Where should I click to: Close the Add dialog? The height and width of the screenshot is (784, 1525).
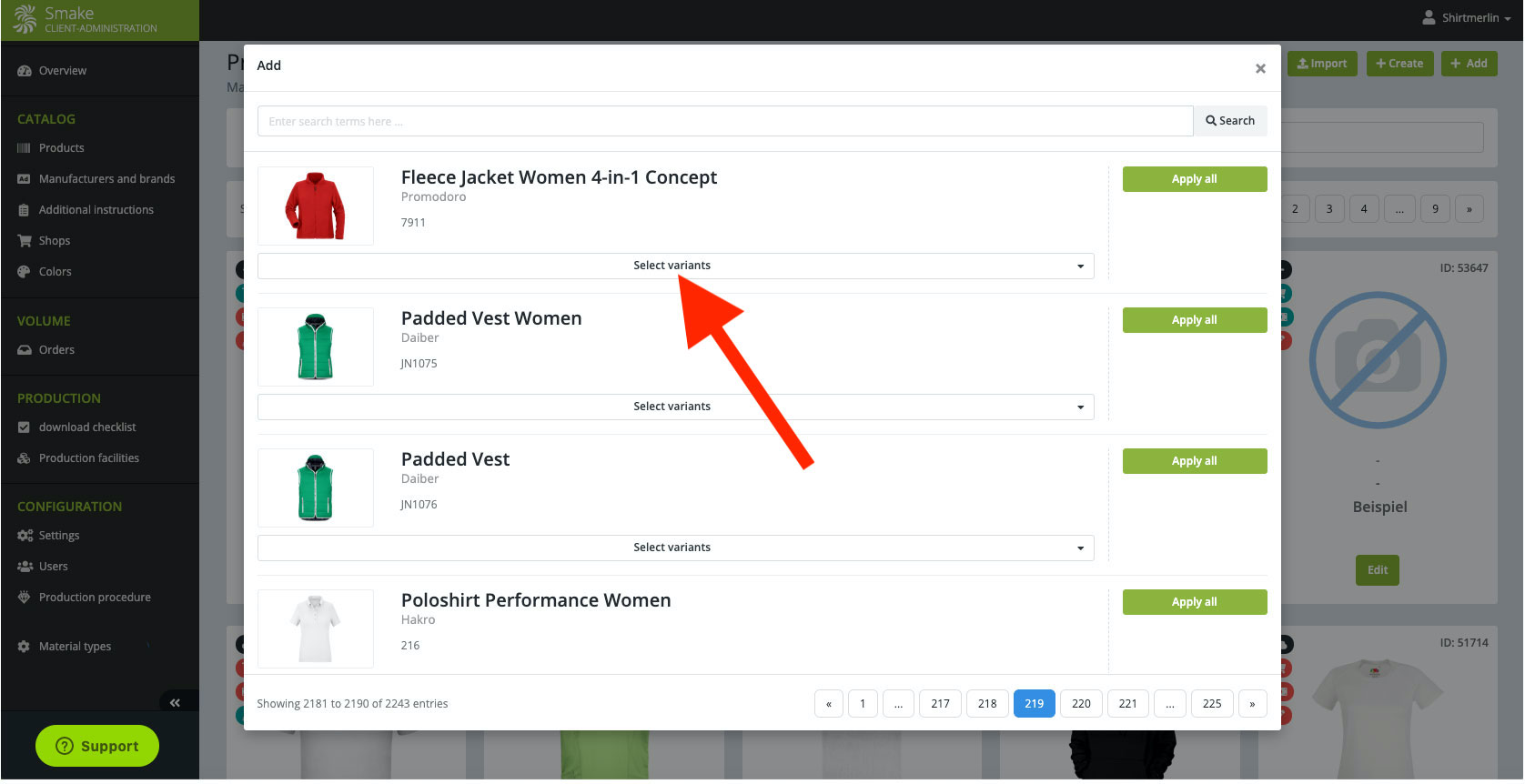click(x=1260, y=68)
